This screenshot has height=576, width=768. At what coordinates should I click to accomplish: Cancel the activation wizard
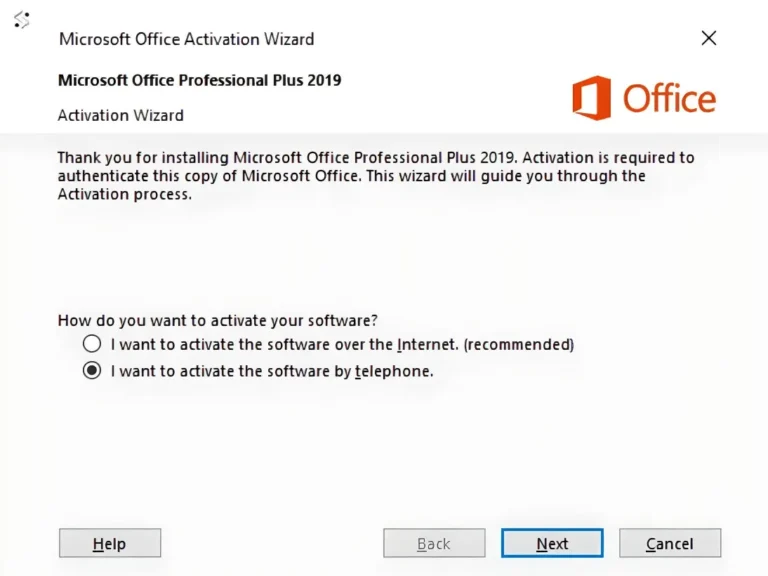pyautogui.click(x=670, y=543)
